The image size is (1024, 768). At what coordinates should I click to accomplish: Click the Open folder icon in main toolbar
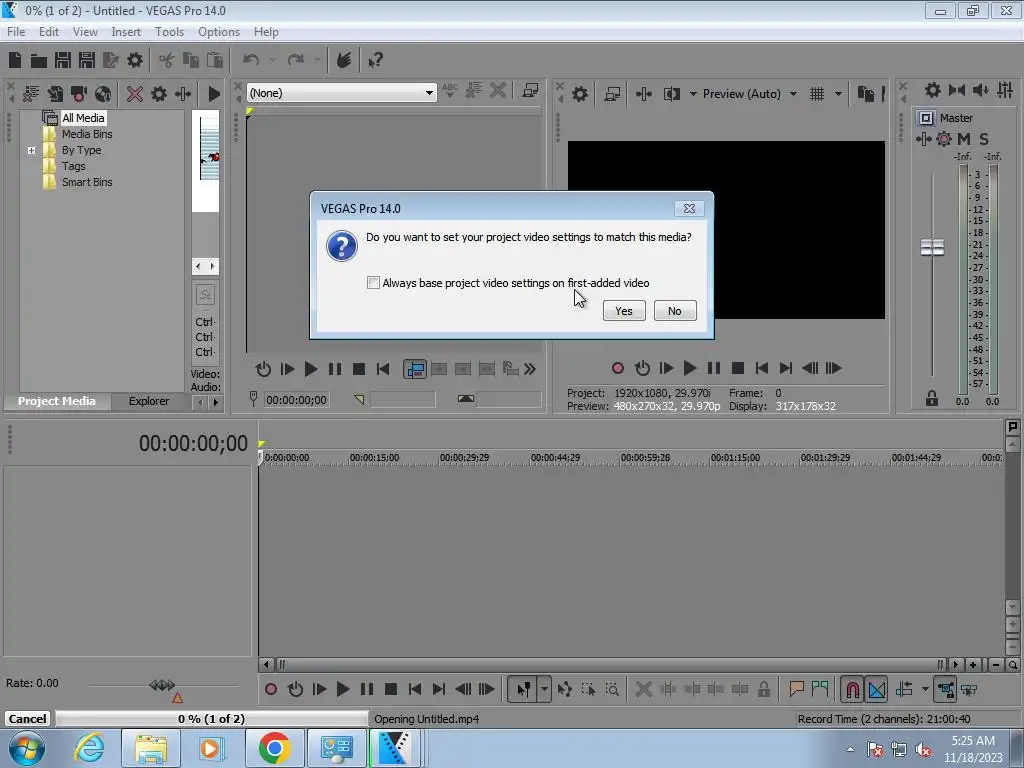coord(39,60)
